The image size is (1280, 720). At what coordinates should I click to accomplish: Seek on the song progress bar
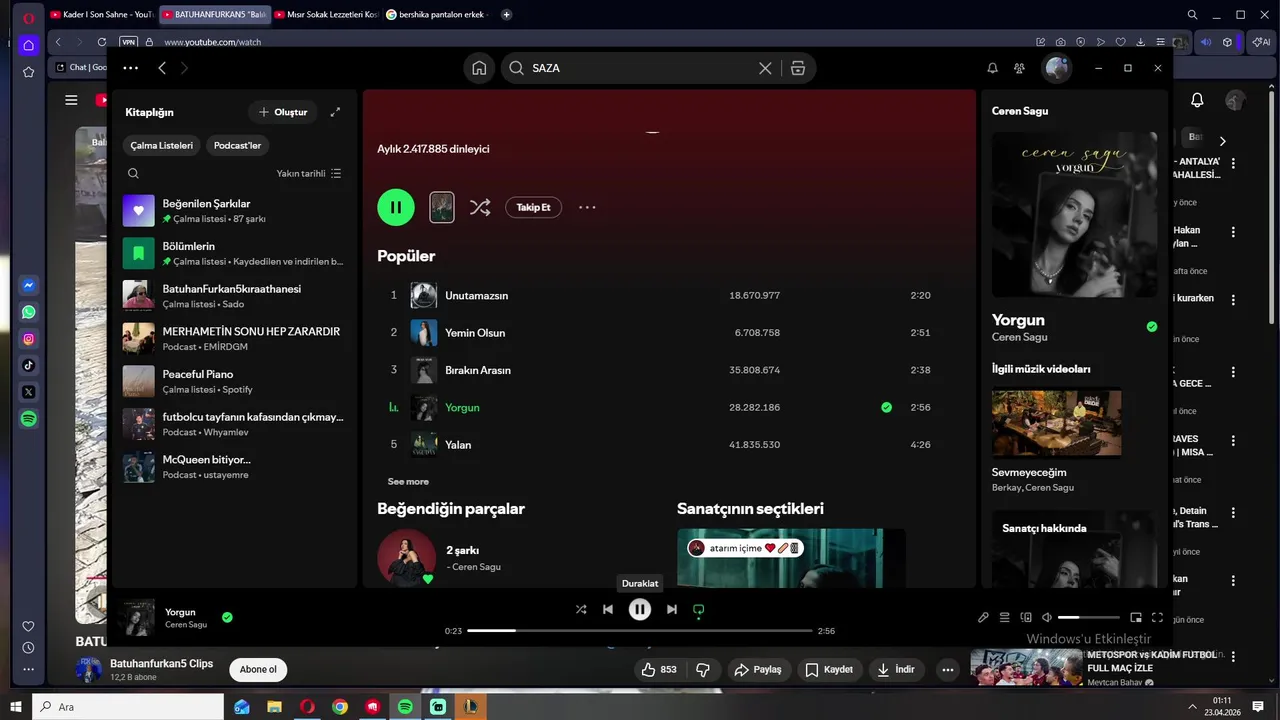click(640, 631)
